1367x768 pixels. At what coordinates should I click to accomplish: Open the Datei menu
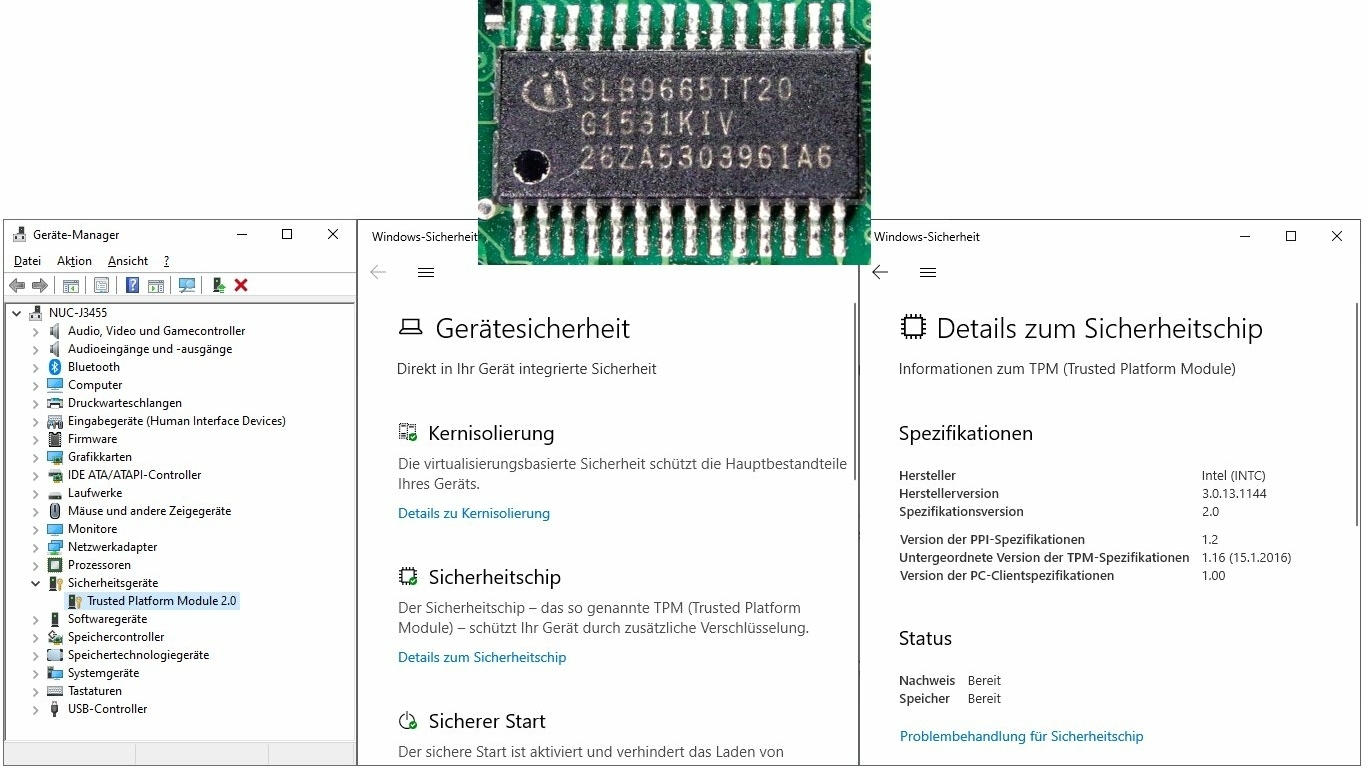27,261
